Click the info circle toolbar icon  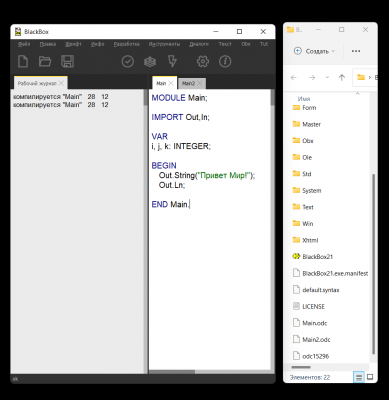[225, 62]
